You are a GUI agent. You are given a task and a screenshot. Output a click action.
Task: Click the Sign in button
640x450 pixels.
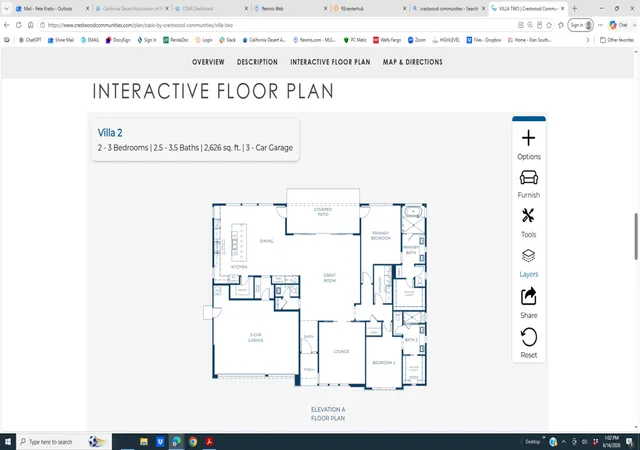(x=580, y=25)
